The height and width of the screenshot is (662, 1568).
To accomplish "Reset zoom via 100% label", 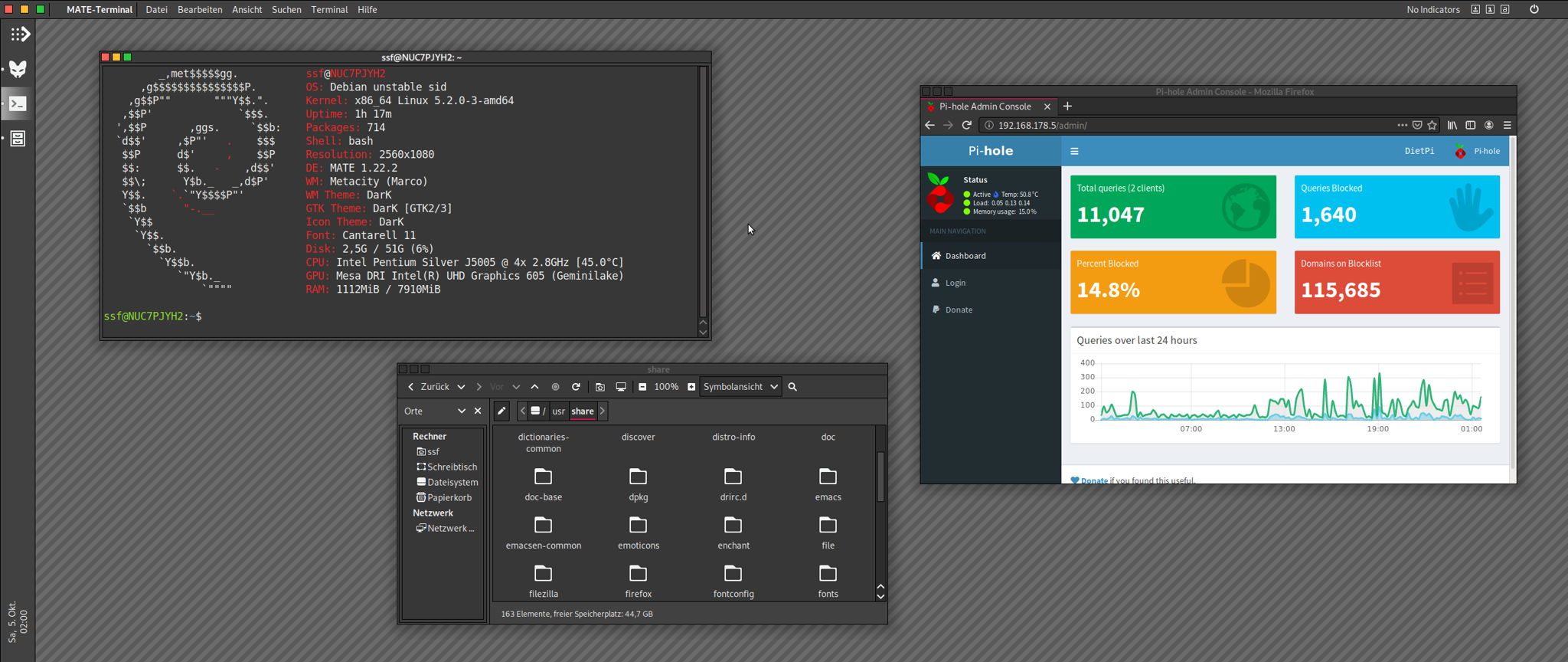I will pos(666,387).
